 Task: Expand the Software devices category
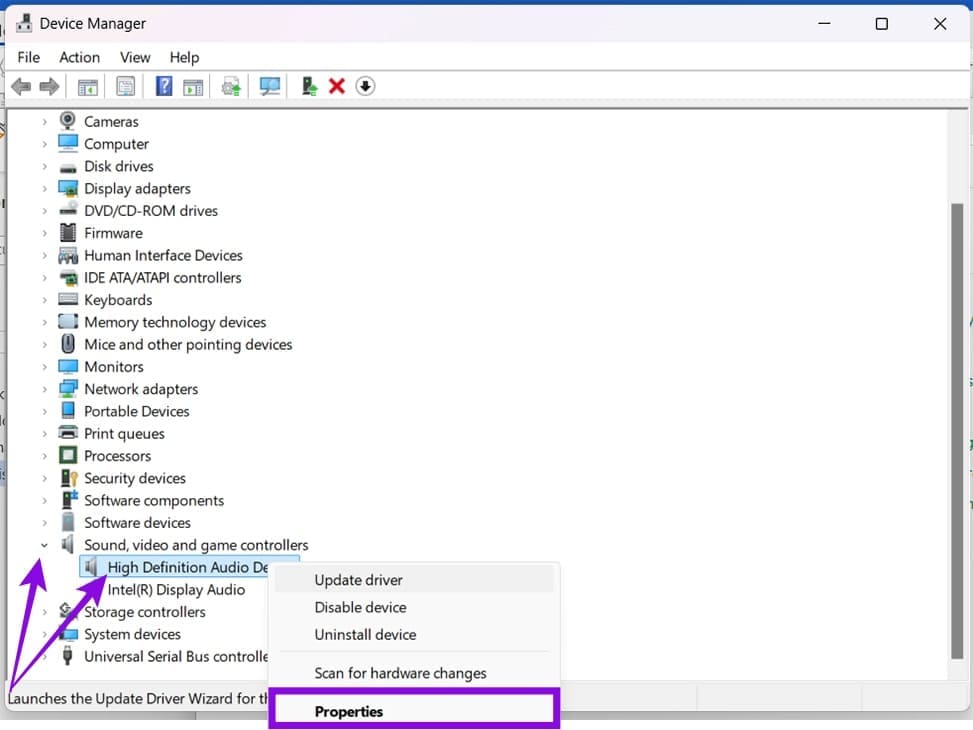[44, 523]
